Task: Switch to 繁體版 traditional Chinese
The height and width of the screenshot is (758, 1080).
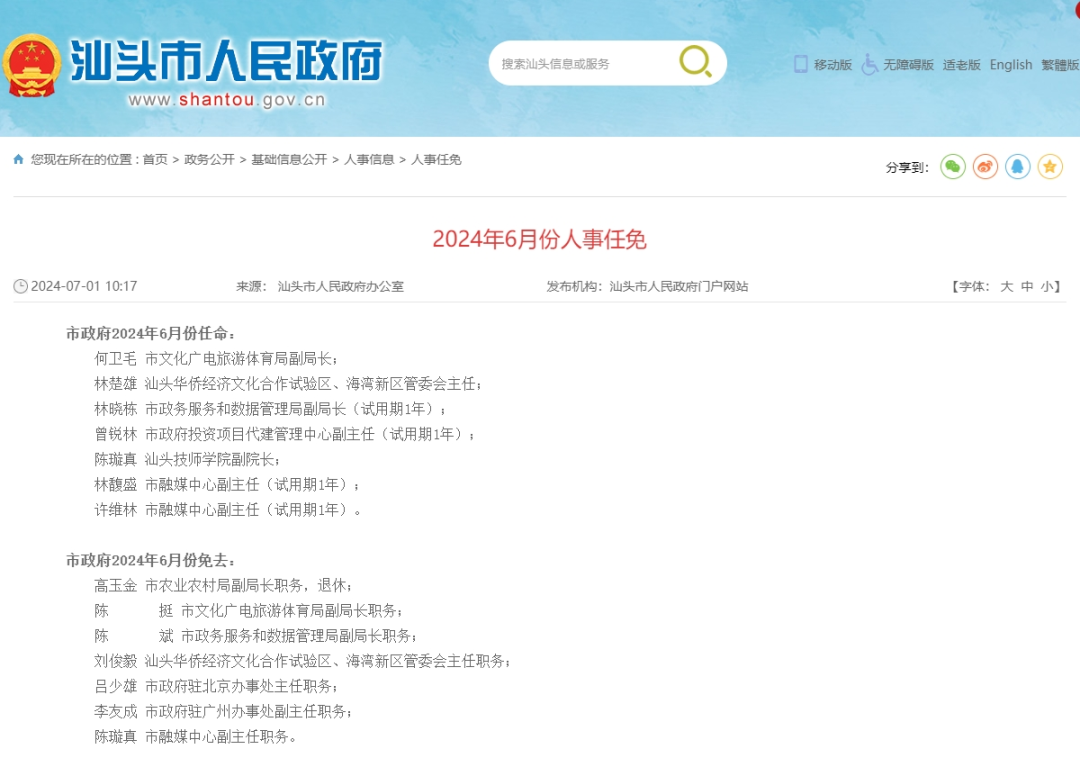Action: (x=1060, y=65)
